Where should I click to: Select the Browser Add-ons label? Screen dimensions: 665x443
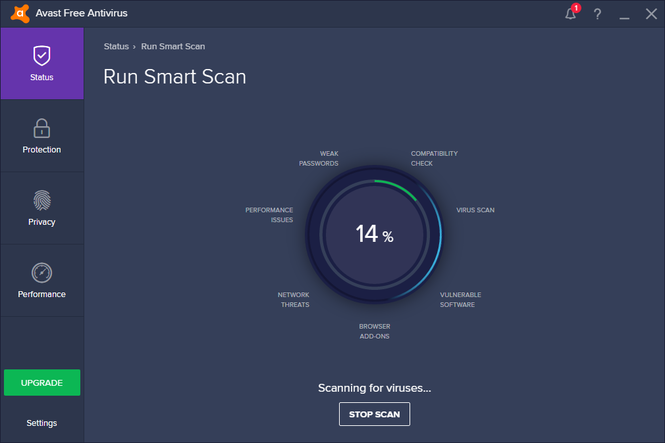(x=374, y=331)
